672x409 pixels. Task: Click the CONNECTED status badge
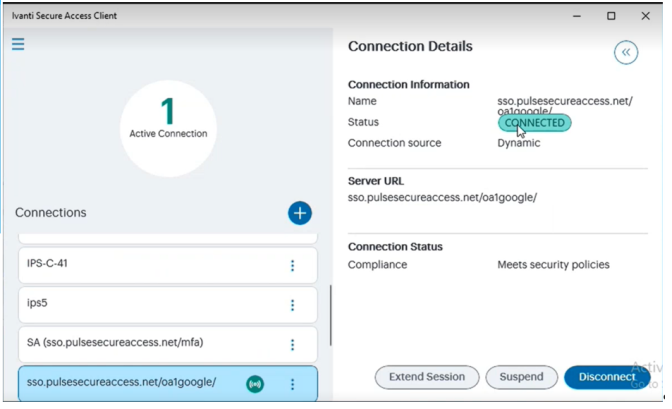coord(534,123)
